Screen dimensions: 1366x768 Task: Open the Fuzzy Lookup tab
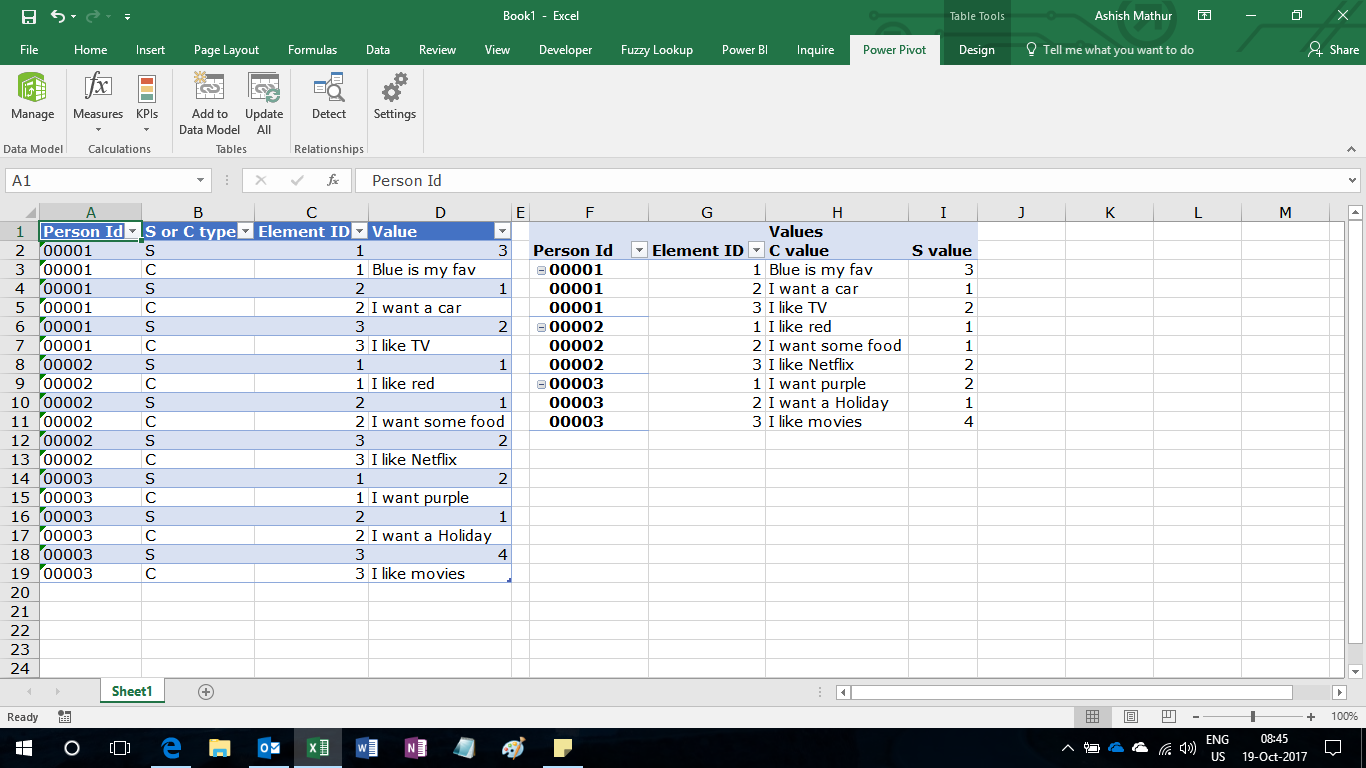click(656, 50)
